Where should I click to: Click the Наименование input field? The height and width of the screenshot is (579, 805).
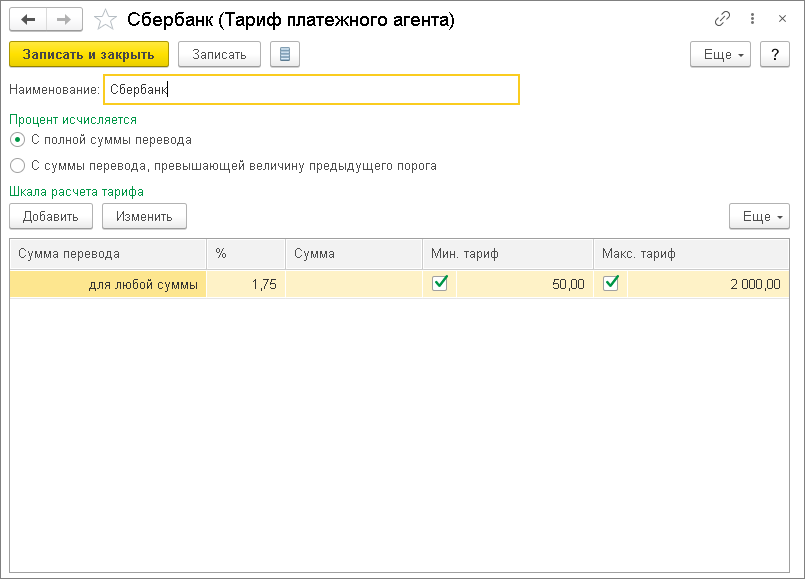point(311,89)
